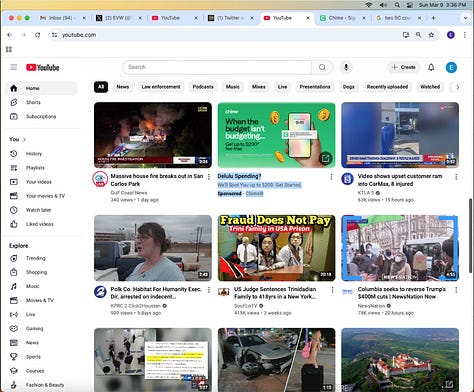
Task: Click the search magnifier button
Action: click(322, 67)
